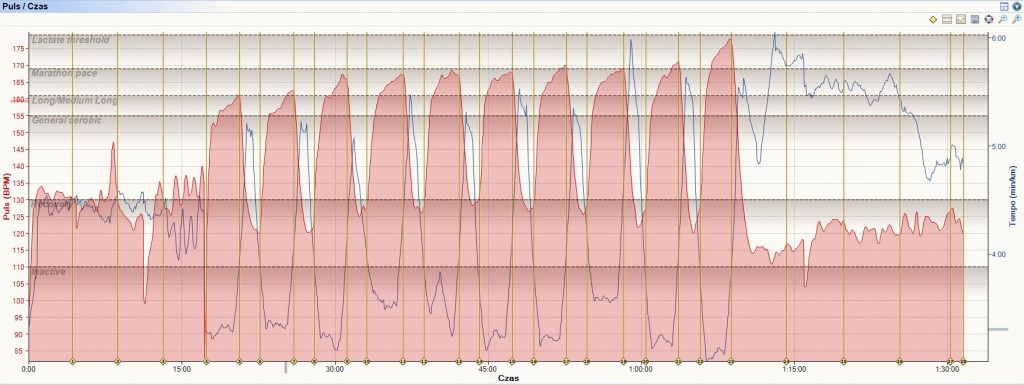
Task: Click the Recovery zone label
Action: [51, 204]
